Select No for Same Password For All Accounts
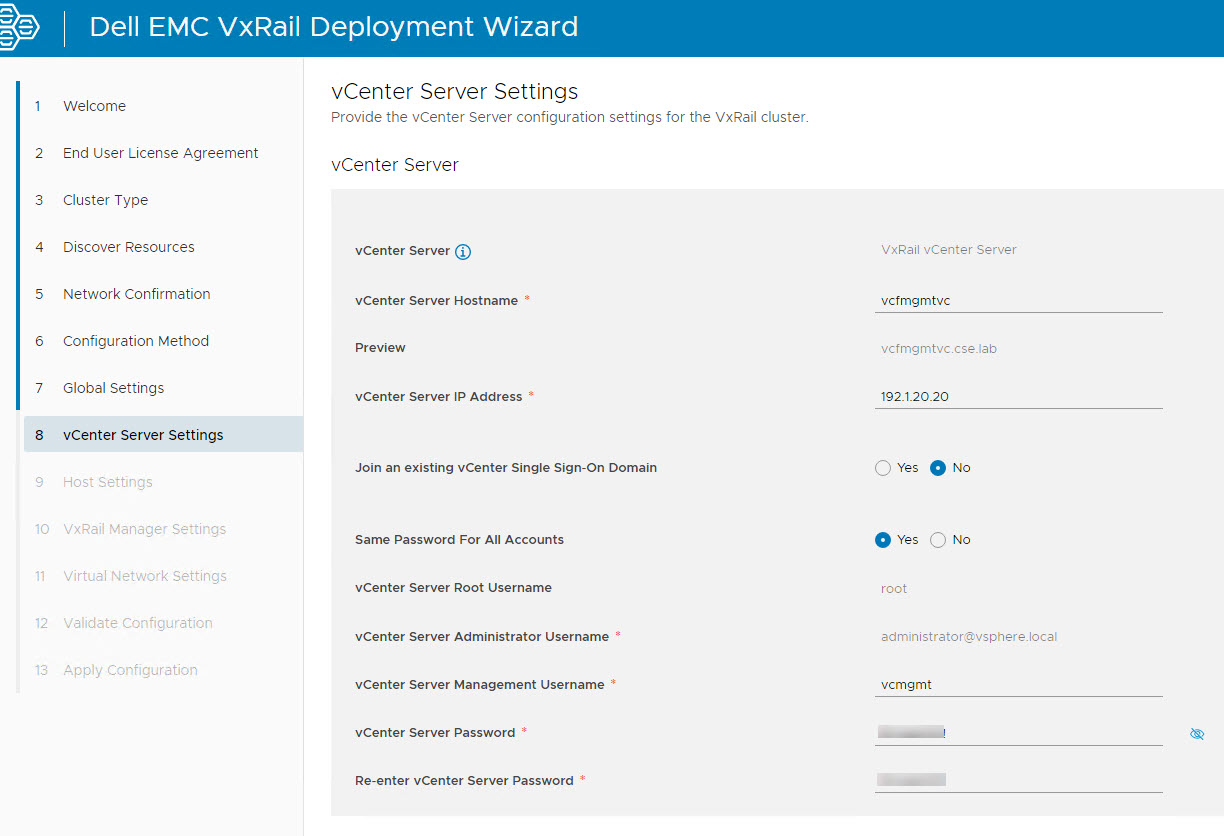 (x=938, y=540)
